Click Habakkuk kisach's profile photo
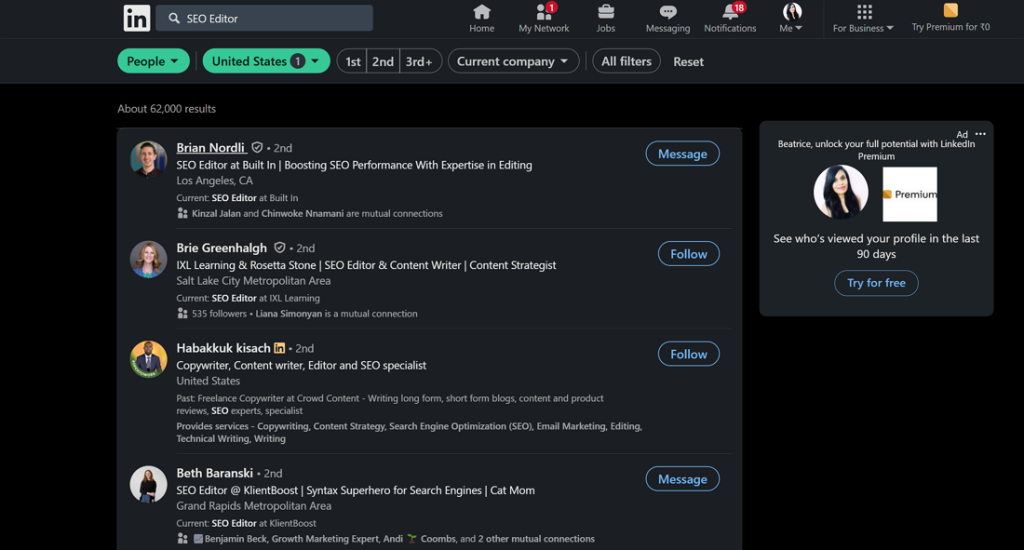Viewport: 1024px width, 550px height. (148, 359)
